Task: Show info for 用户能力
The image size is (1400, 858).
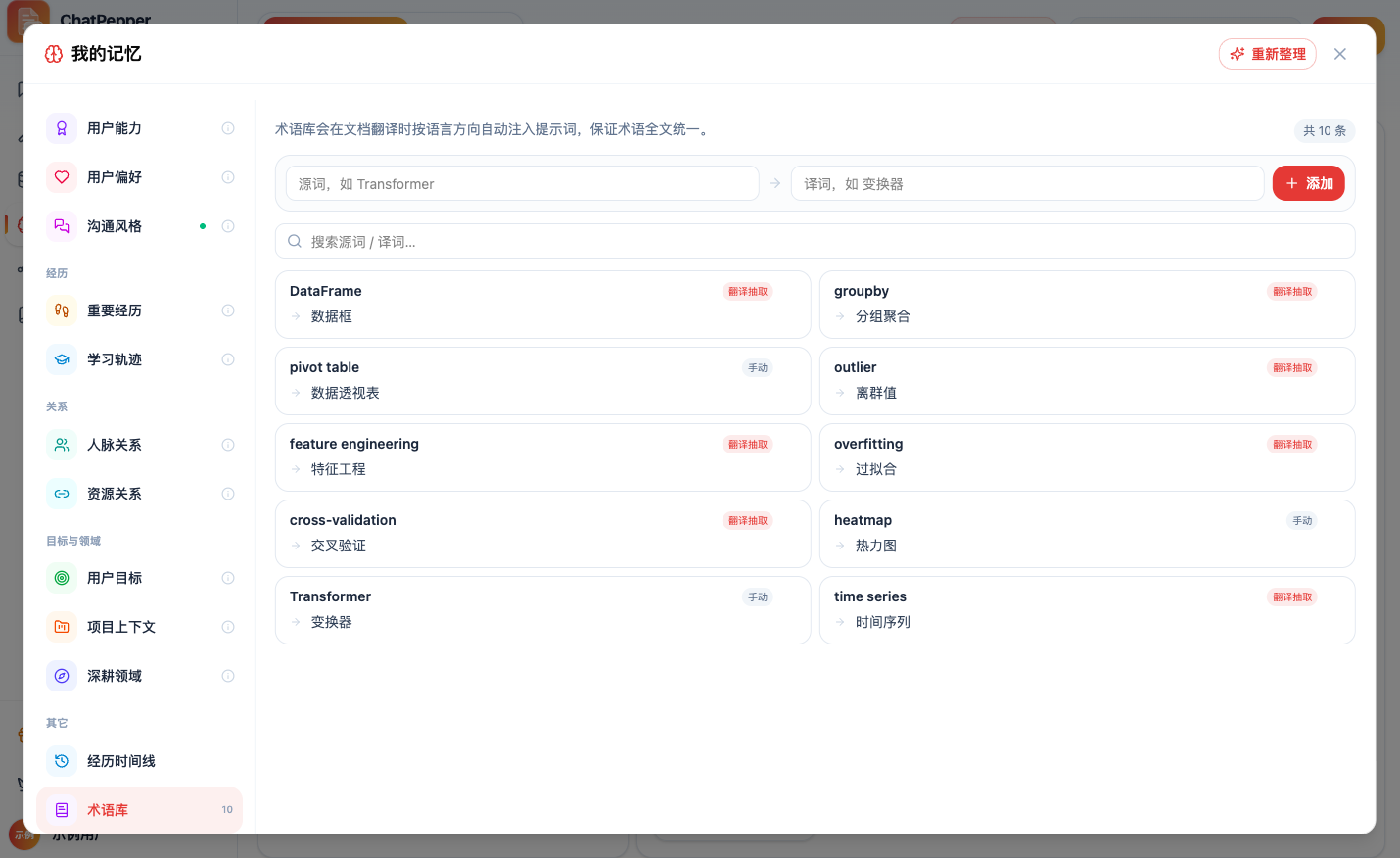Action: (x=228, y=128)
